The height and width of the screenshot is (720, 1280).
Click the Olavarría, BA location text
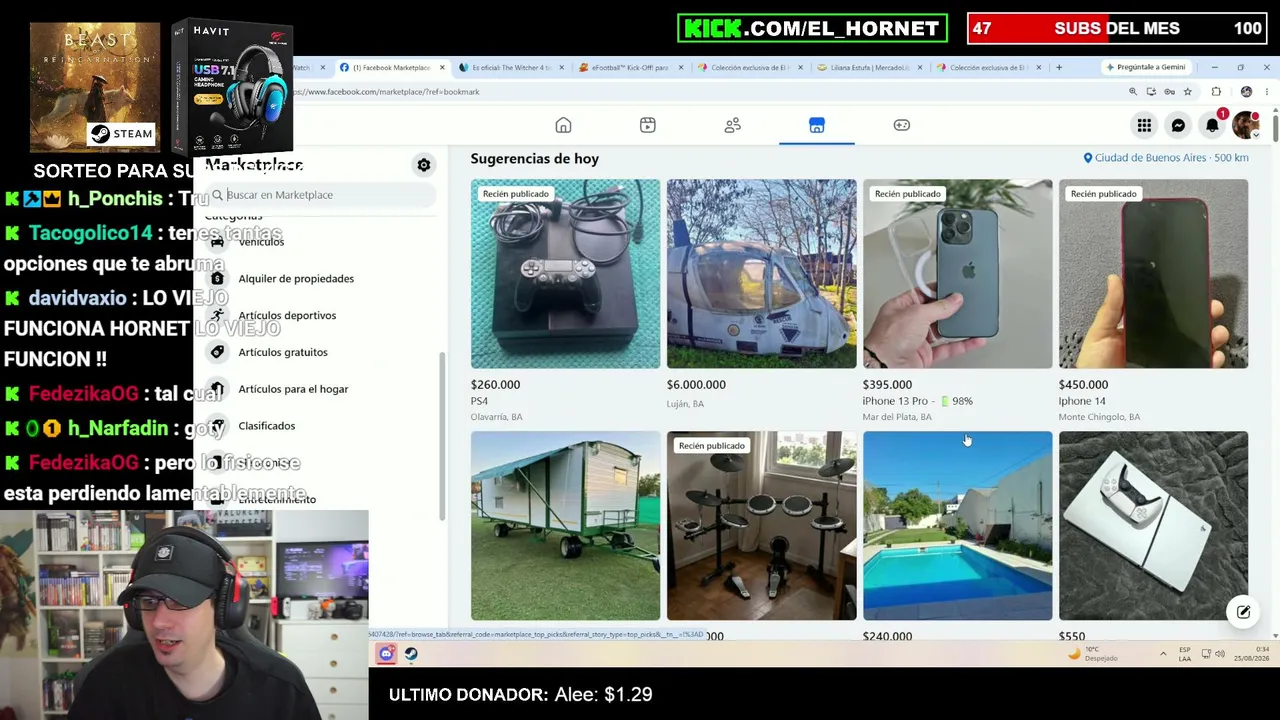497,417
